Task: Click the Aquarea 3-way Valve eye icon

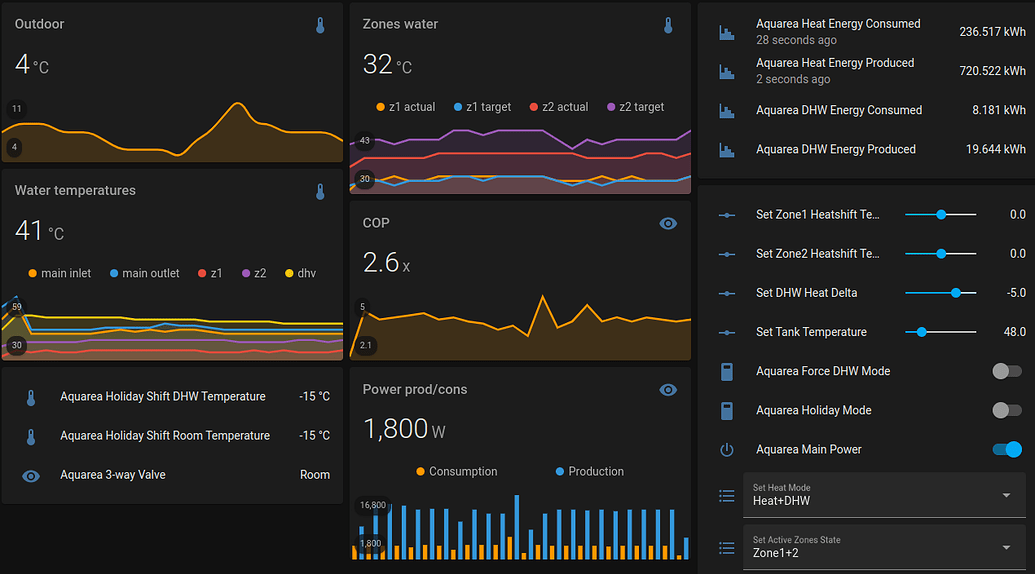Action: click(31, 475)
